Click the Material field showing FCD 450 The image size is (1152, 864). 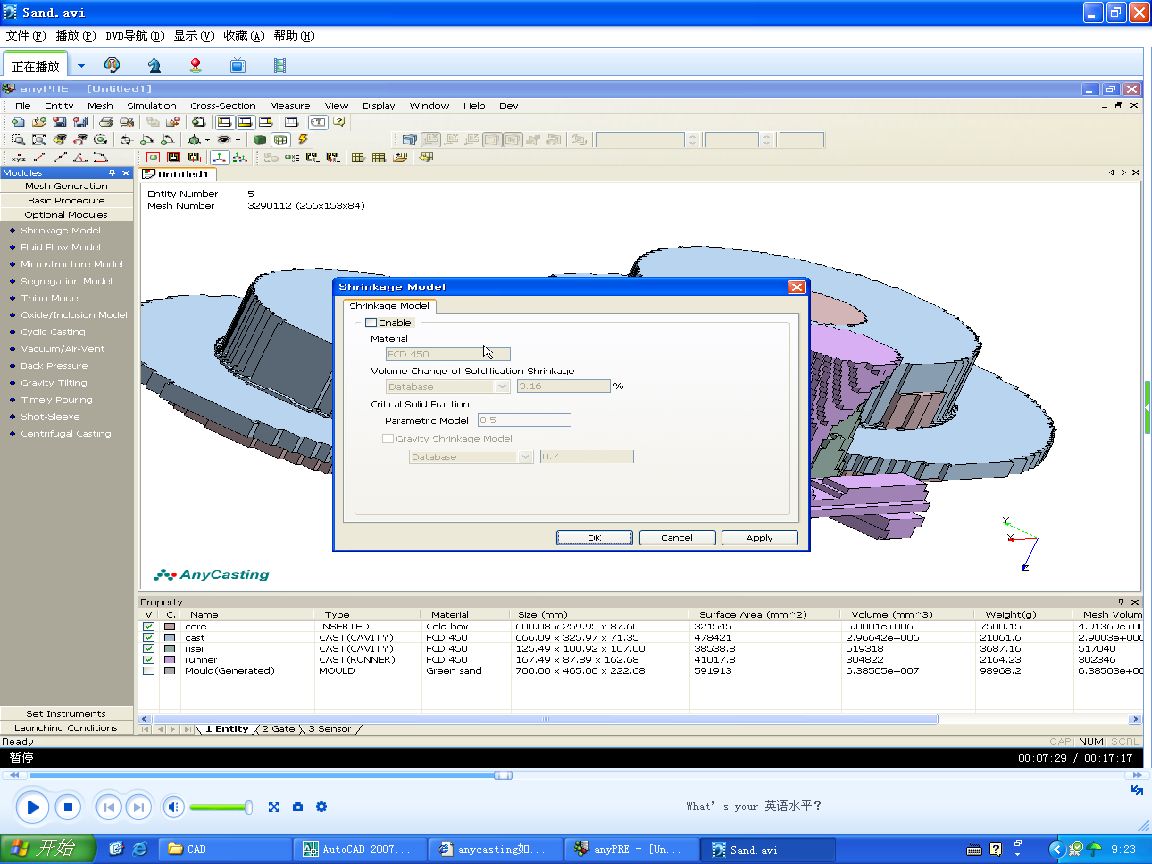pyautogui.click(x=447, y=354)
